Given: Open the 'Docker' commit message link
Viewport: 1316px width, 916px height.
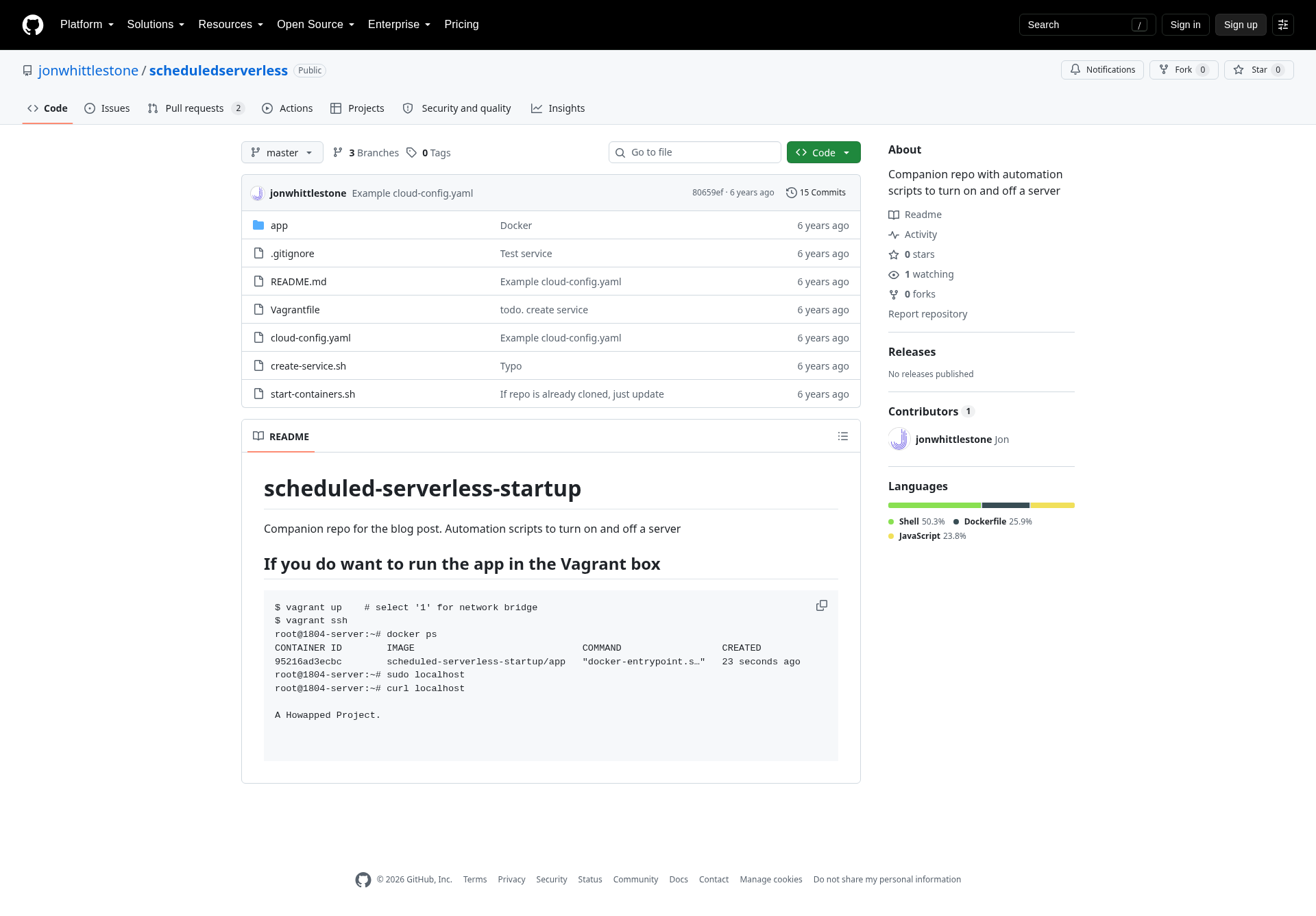Looking at the screenshot, I should click(x=516, y=226).
